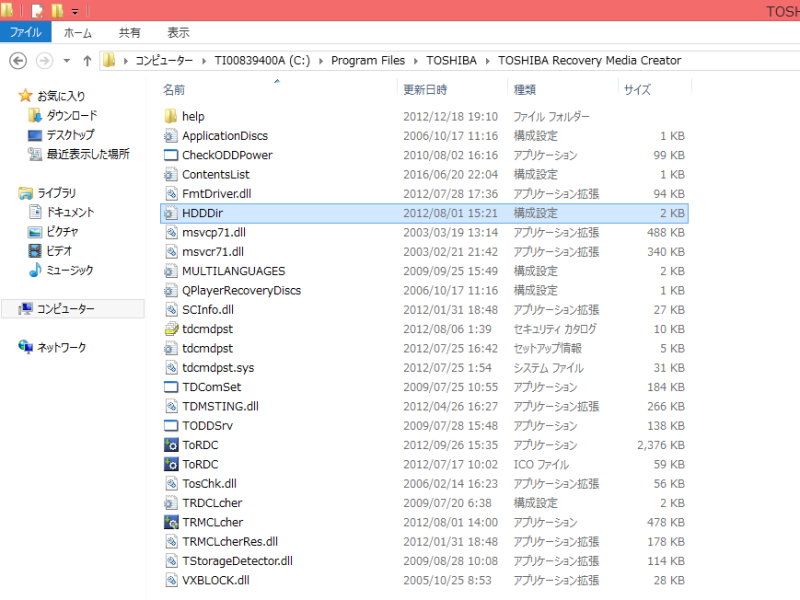Select ライブラリ in the navigation pane

click(56, 193)
